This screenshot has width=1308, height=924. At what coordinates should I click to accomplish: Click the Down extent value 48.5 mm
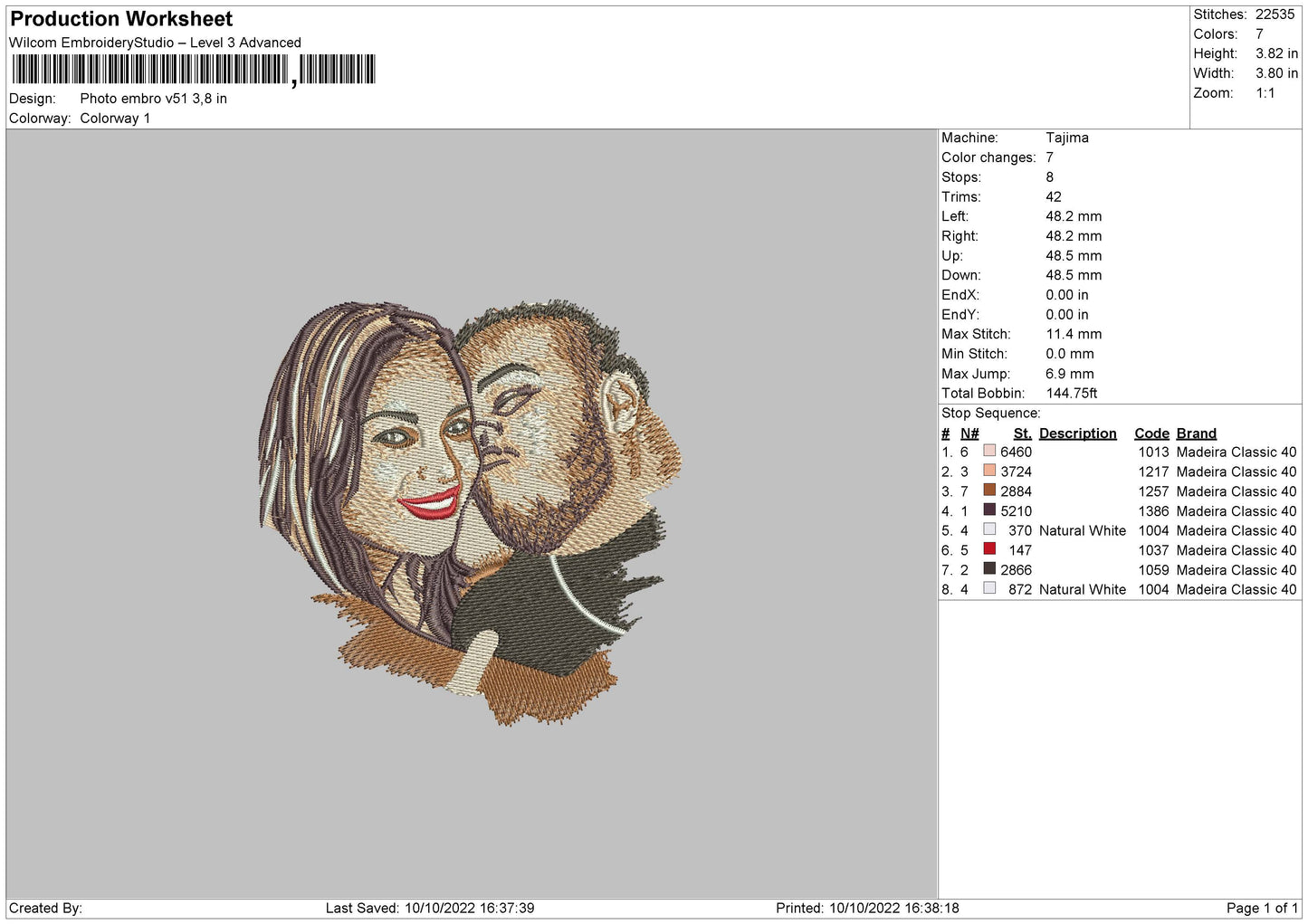click(x=1074, y=275)
